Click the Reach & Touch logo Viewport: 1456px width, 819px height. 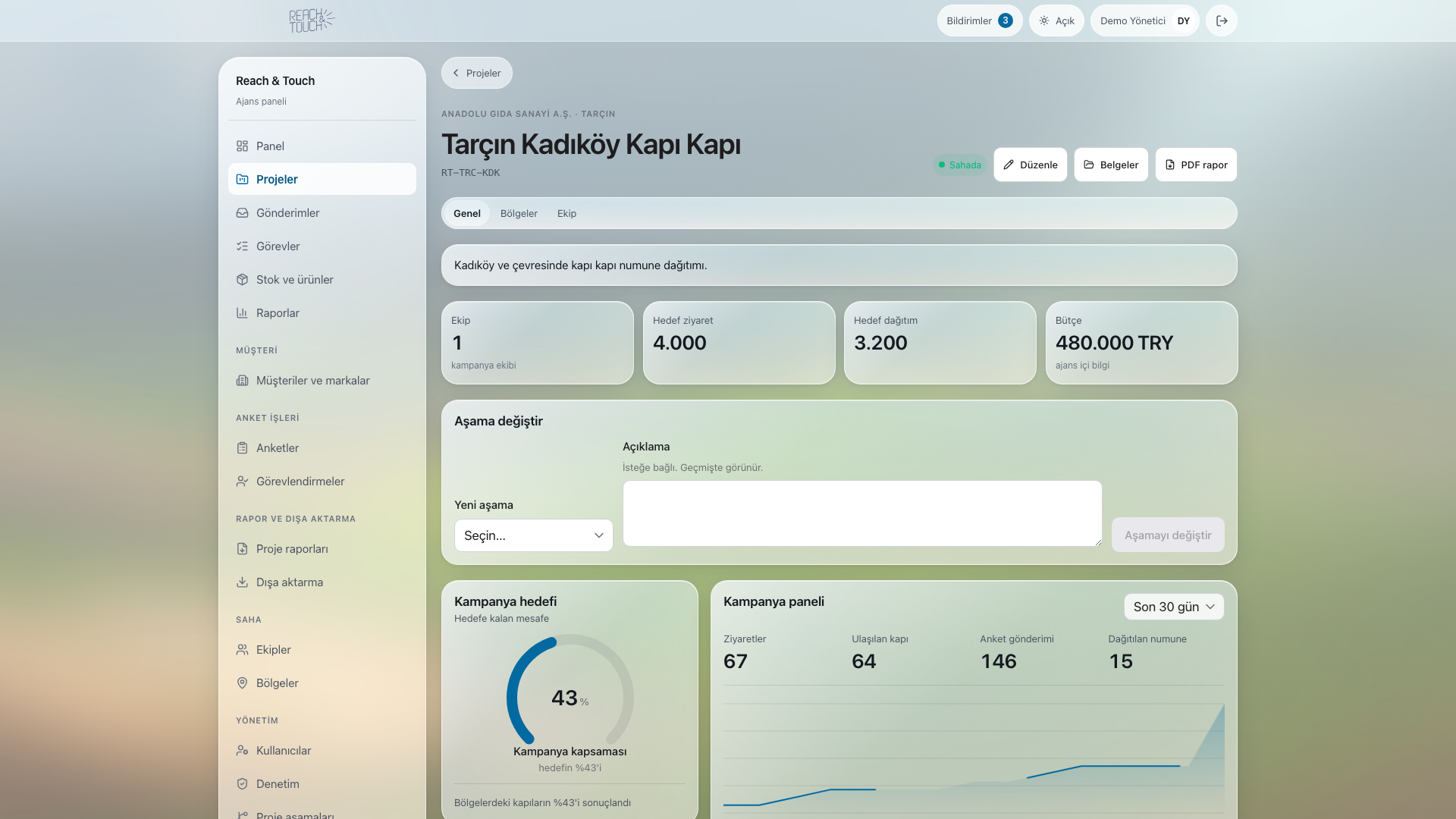(x=312, y=20)
